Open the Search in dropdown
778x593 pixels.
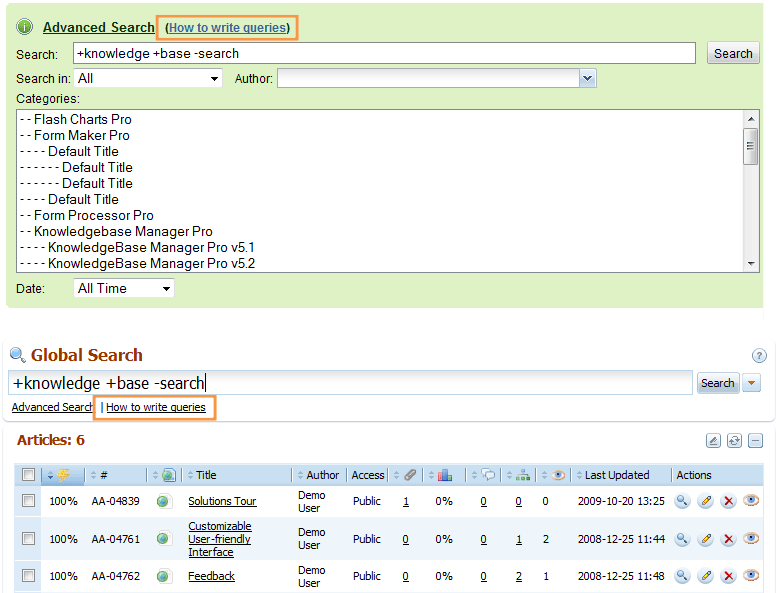148,78
